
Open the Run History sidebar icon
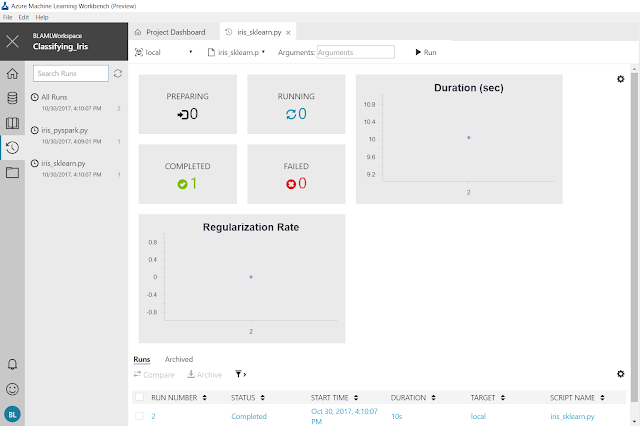pos(12,147)
